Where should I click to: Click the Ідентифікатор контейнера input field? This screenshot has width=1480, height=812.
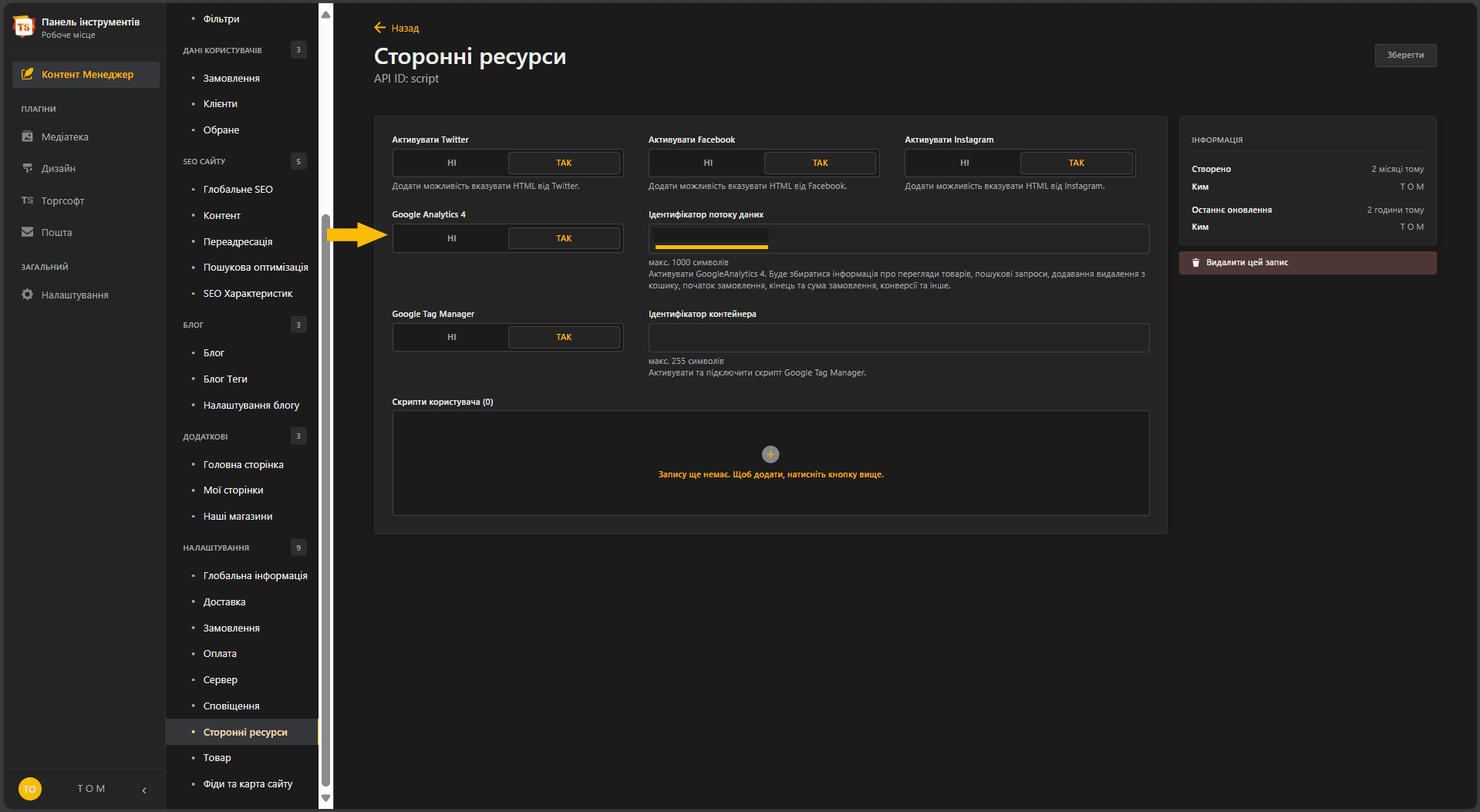pyautogui.click(x=898, y=337)
